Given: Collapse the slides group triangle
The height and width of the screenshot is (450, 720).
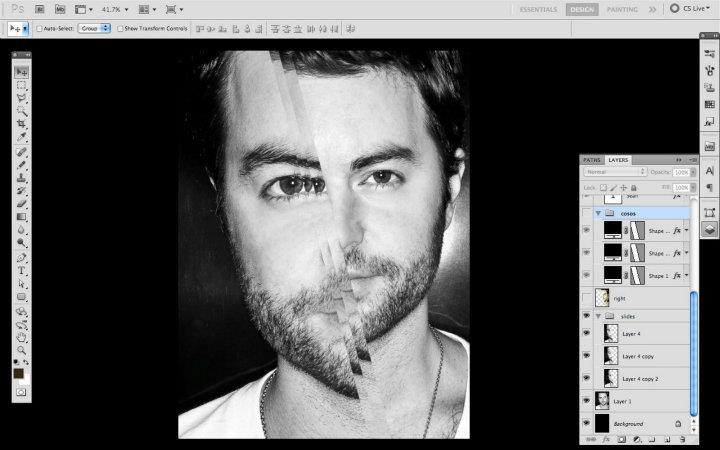Looking at the screenshot, I should coord(598,316).
